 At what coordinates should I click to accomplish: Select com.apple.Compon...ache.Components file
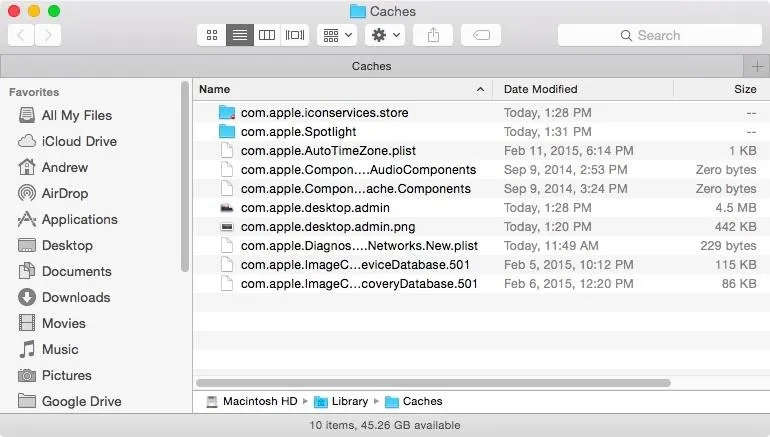coord(356,189)
